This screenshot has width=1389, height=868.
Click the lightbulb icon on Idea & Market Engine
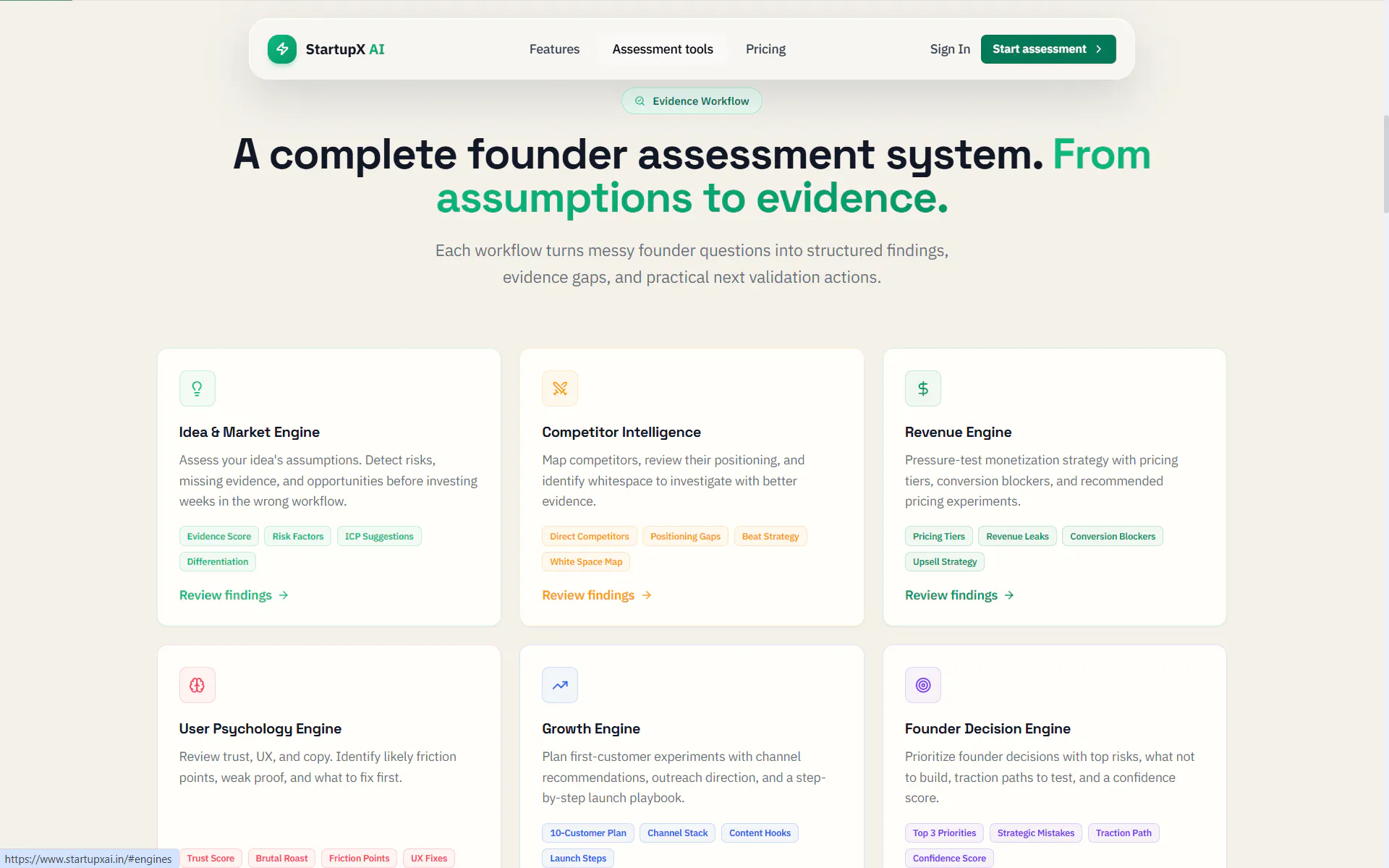point(197,388)
